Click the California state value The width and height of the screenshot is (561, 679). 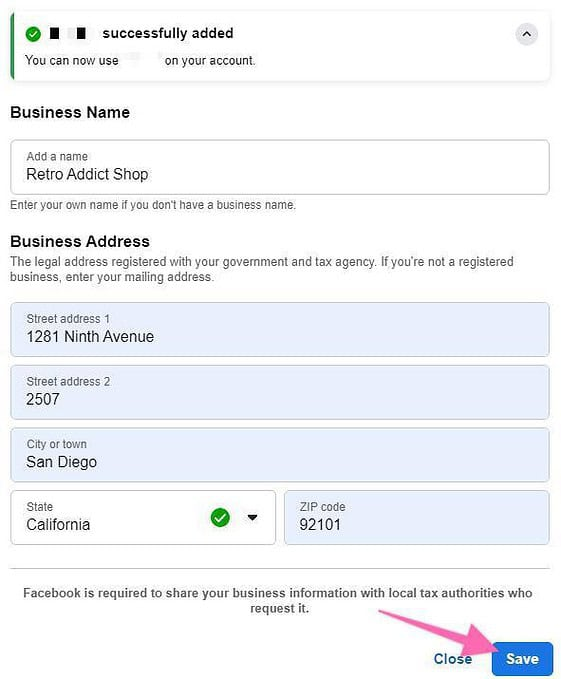pos(58,525)
